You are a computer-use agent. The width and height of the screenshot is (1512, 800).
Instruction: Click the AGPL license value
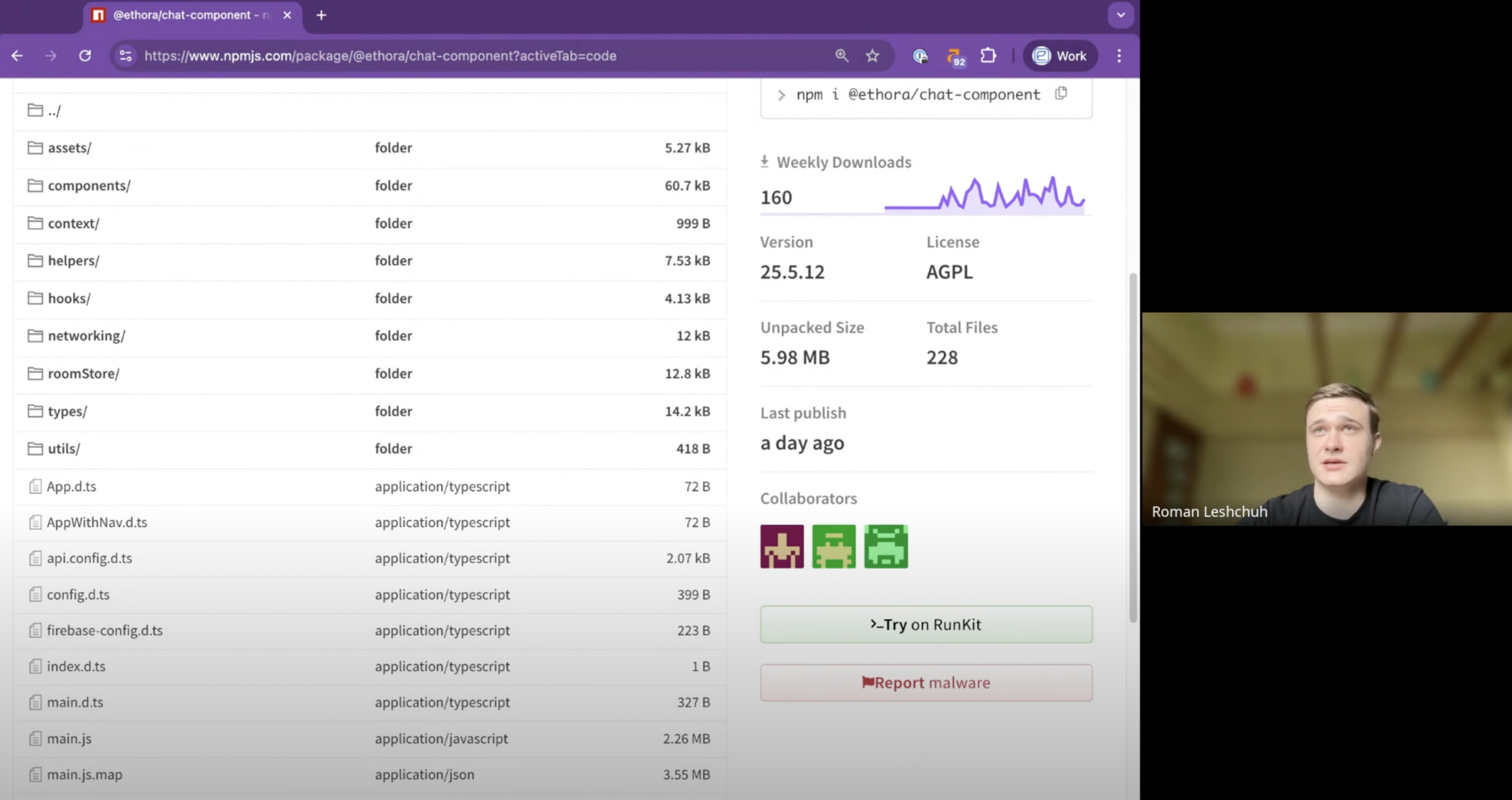[x=949, y=272]
